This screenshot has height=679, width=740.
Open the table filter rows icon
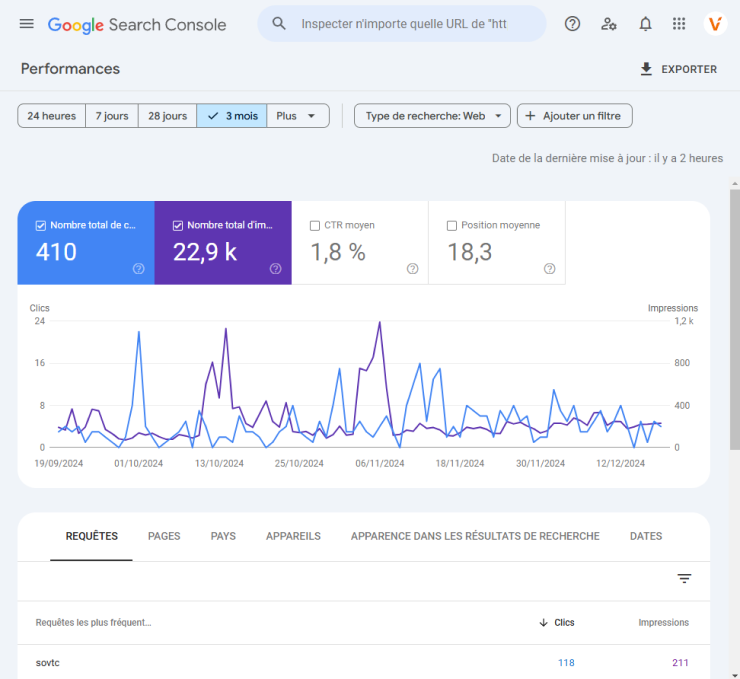pyautogui.click(x=684, y=578)
